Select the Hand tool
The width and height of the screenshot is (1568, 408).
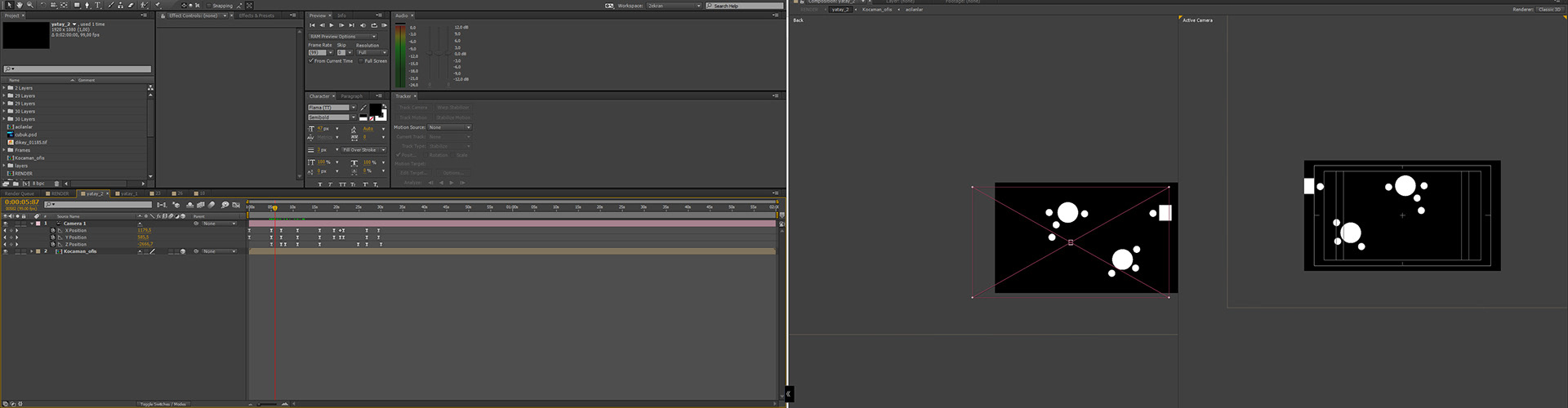(x=20, y=5)
